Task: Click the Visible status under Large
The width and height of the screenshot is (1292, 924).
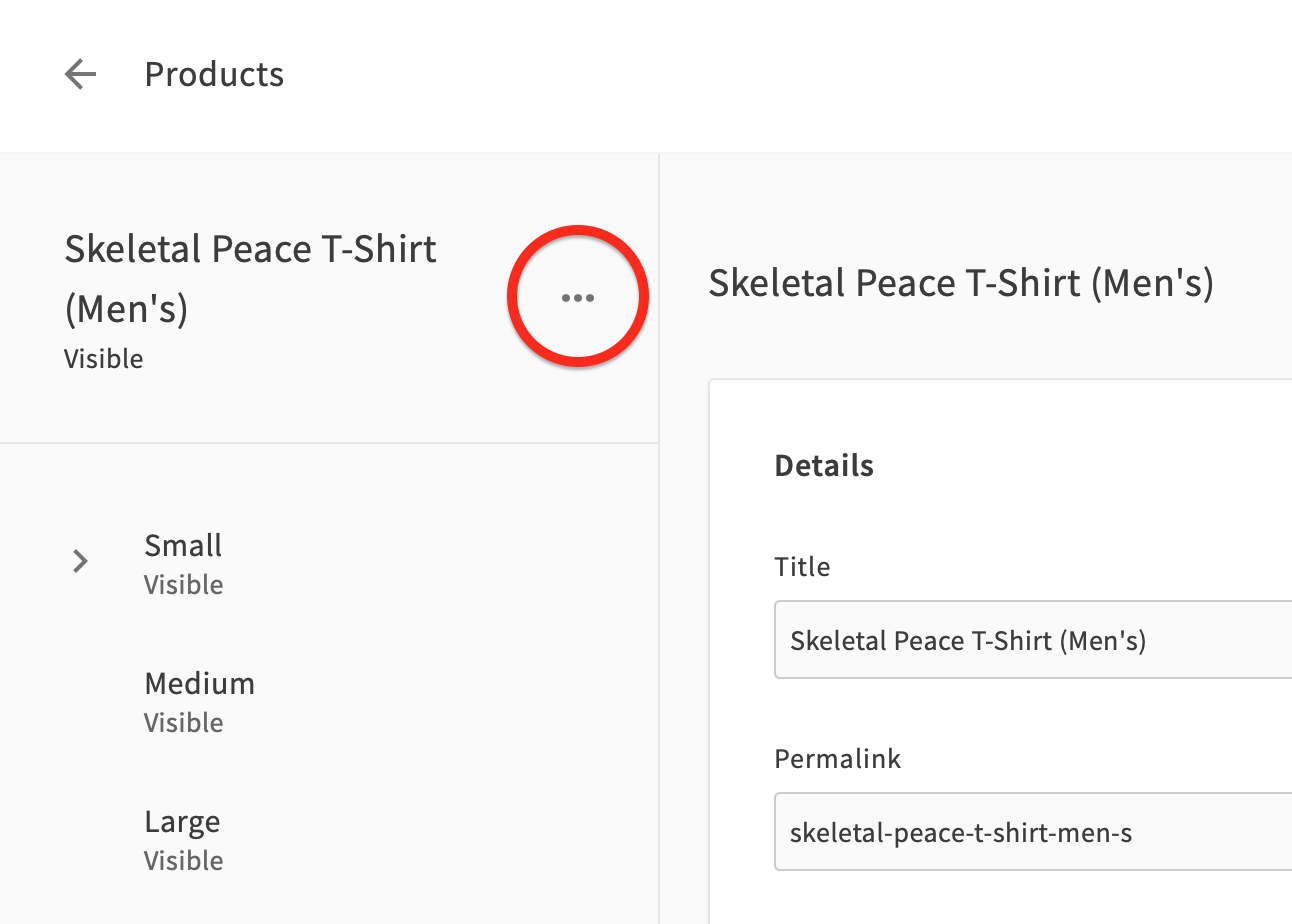Action: (184, 860)
